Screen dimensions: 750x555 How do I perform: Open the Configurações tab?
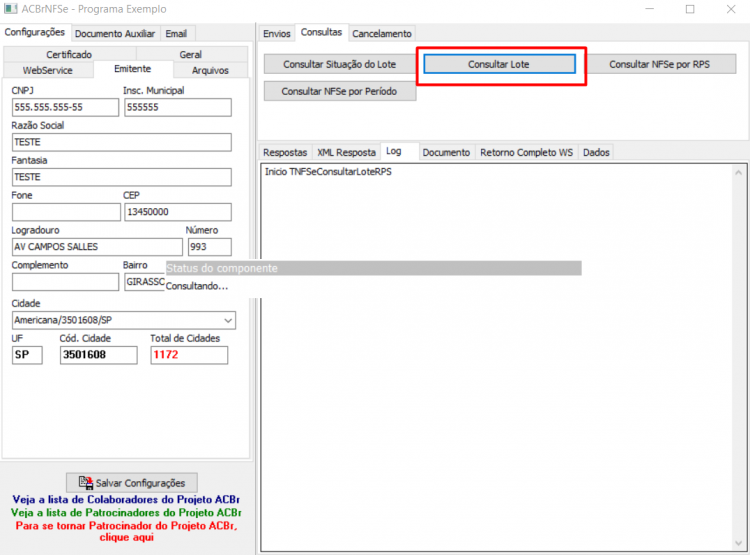point(35,33)
